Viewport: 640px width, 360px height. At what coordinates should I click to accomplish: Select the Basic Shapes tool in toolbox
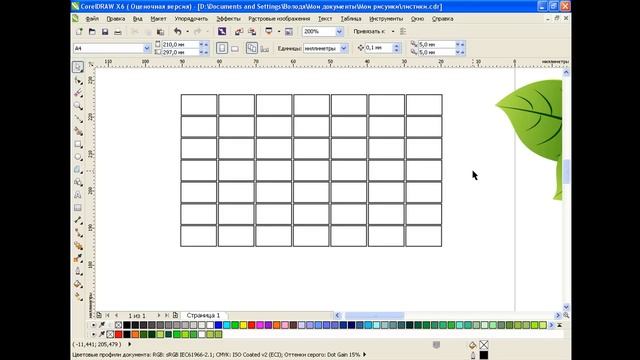[x=78, y=182]
